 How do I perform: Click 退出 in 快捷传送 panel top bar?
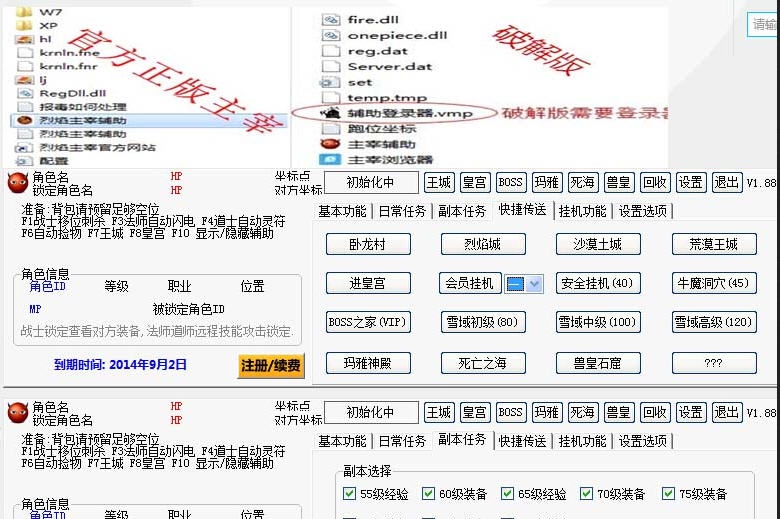pyautogui.click(x=727, y=183)
